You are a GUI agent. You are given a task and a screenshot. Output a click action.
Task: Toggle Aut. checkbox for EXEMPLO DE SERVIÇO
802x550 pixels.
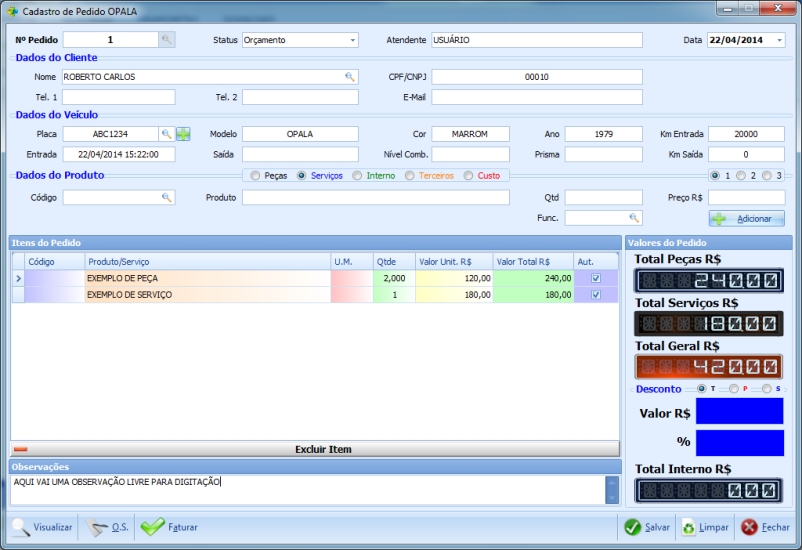click(x=596, y=295)
